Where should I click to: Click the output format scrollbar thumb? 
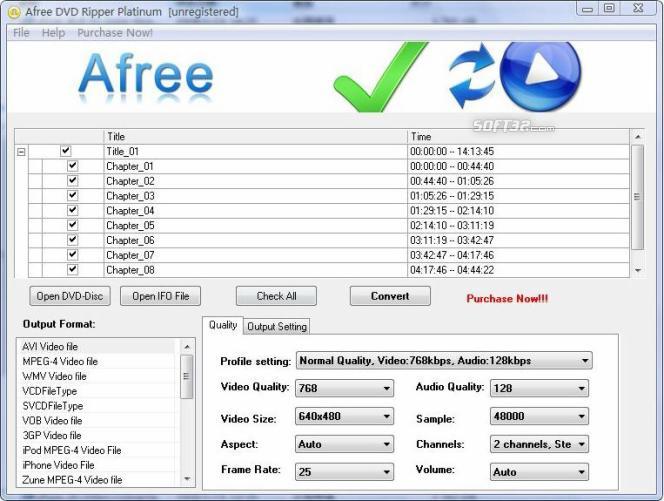point(187,376)
